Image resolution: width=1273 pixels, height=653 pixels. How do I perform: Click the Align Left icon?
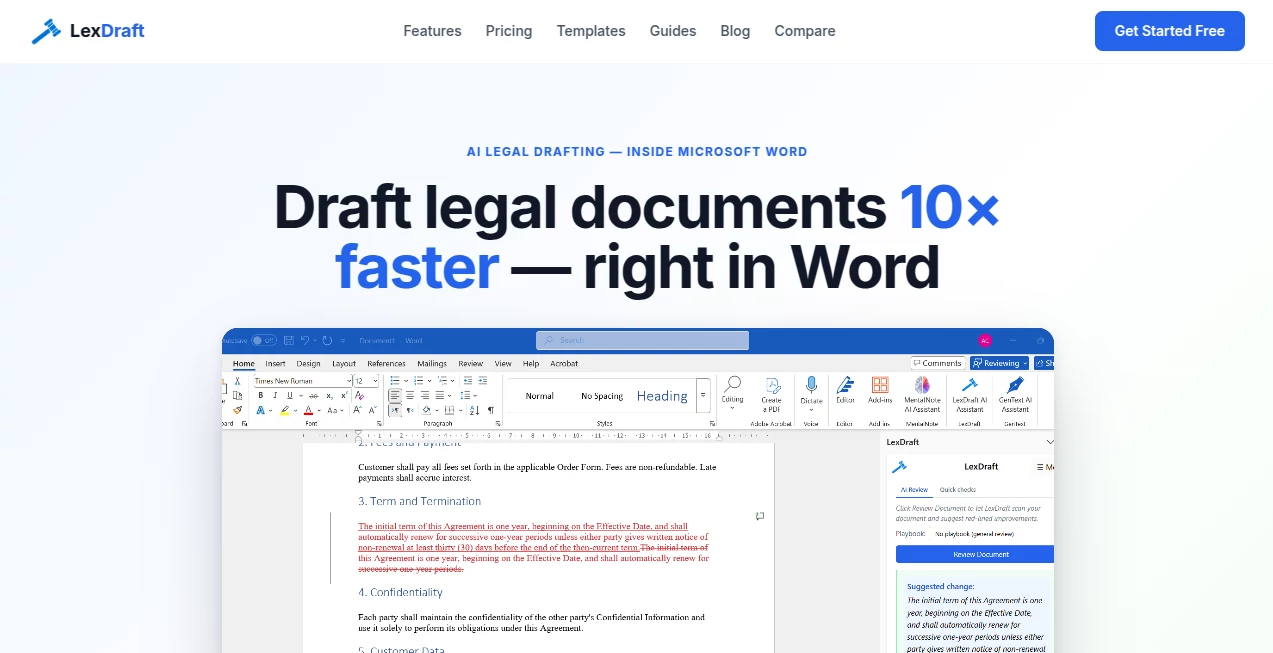pos(395,396)
